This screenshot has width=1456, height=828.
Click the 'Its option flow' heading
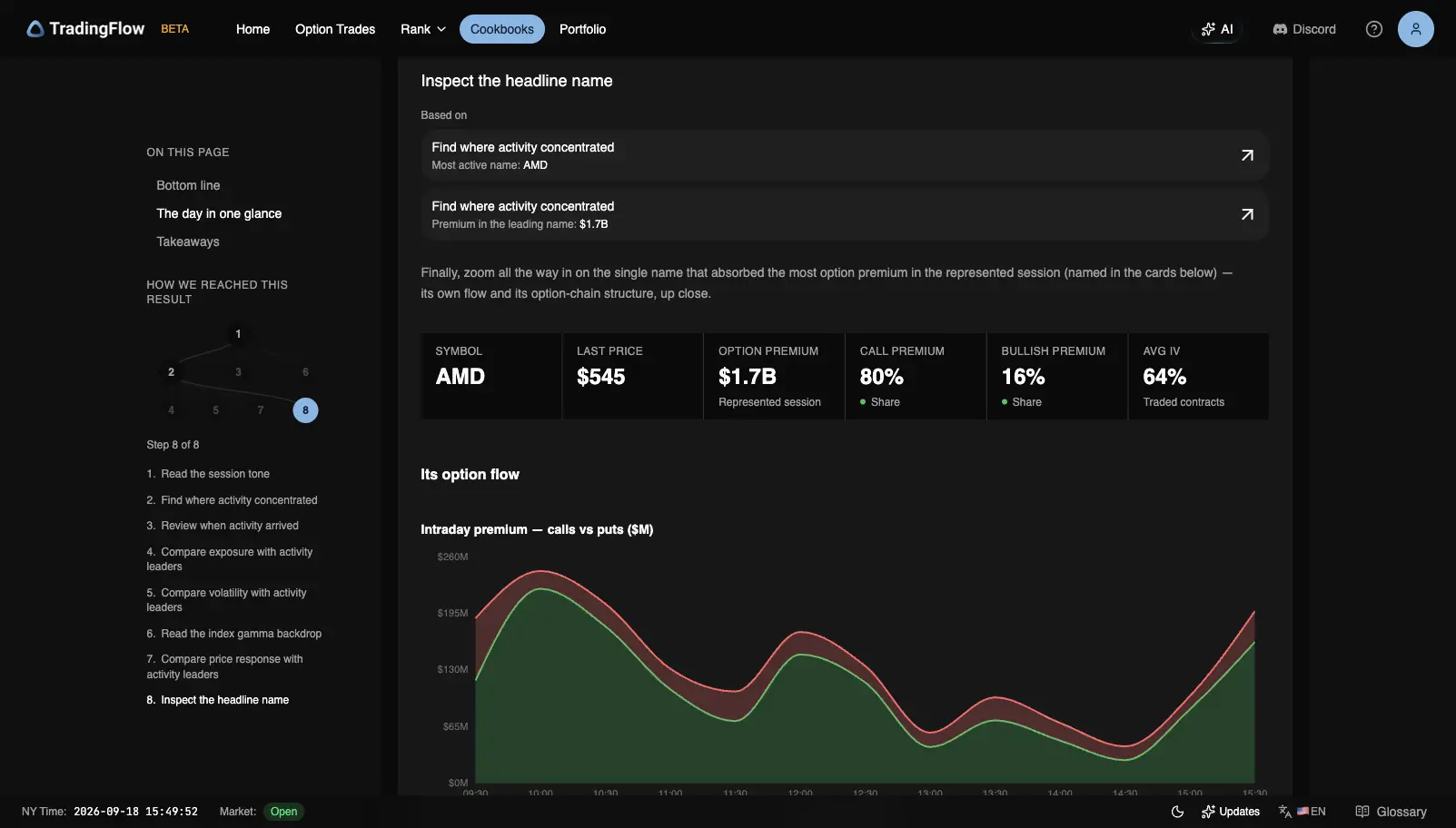470,475
